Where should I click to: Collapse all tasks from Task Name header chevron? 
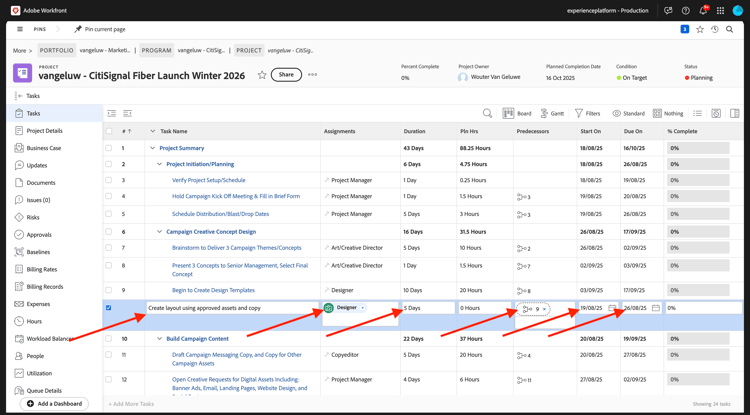coord(153,131)
